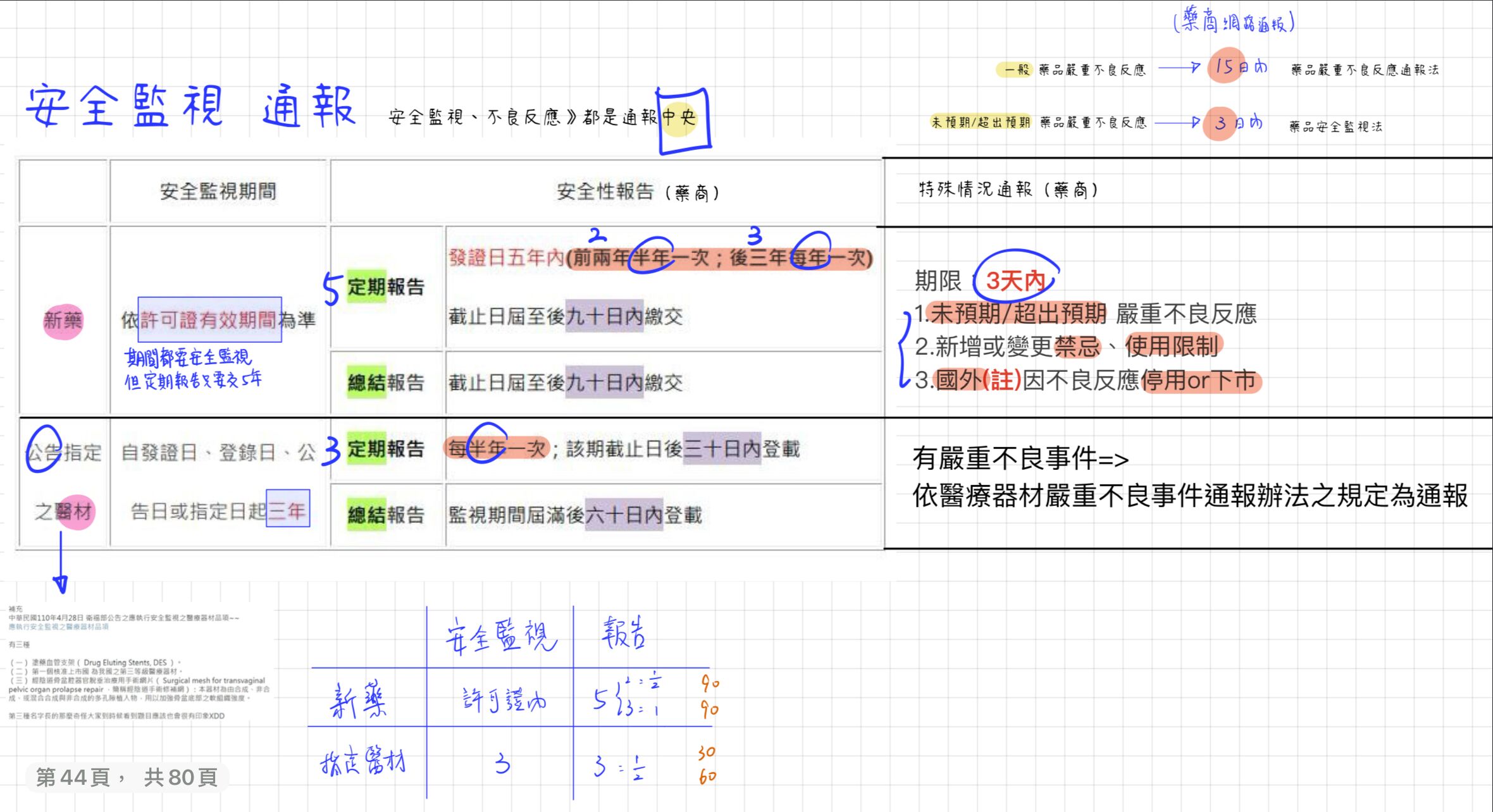
Task: Click the 安全監視期間 column header
Action: (x=218, y=191)
